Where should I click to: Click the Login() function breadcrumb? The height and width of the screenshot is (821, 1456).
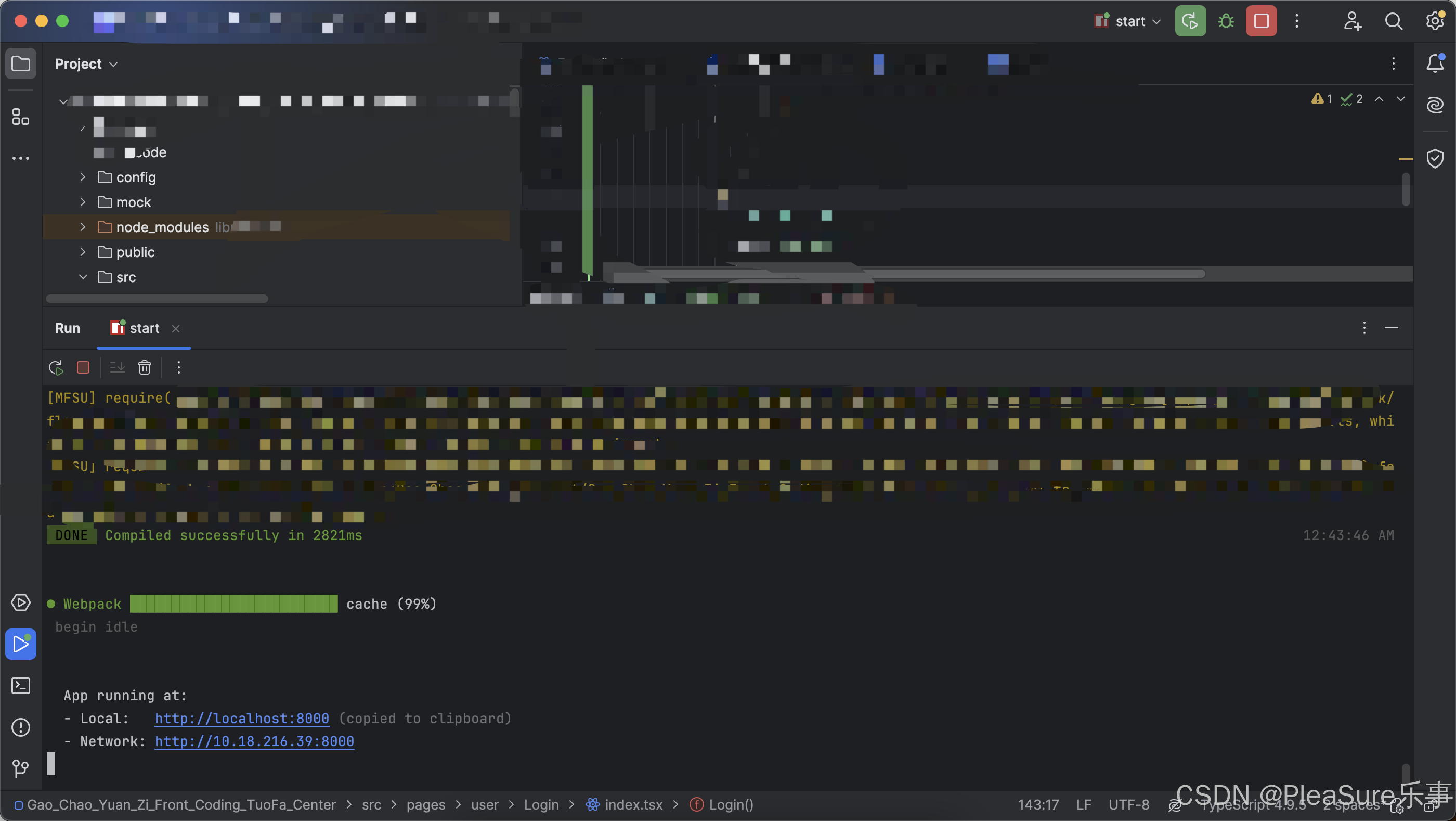point(722,804)
